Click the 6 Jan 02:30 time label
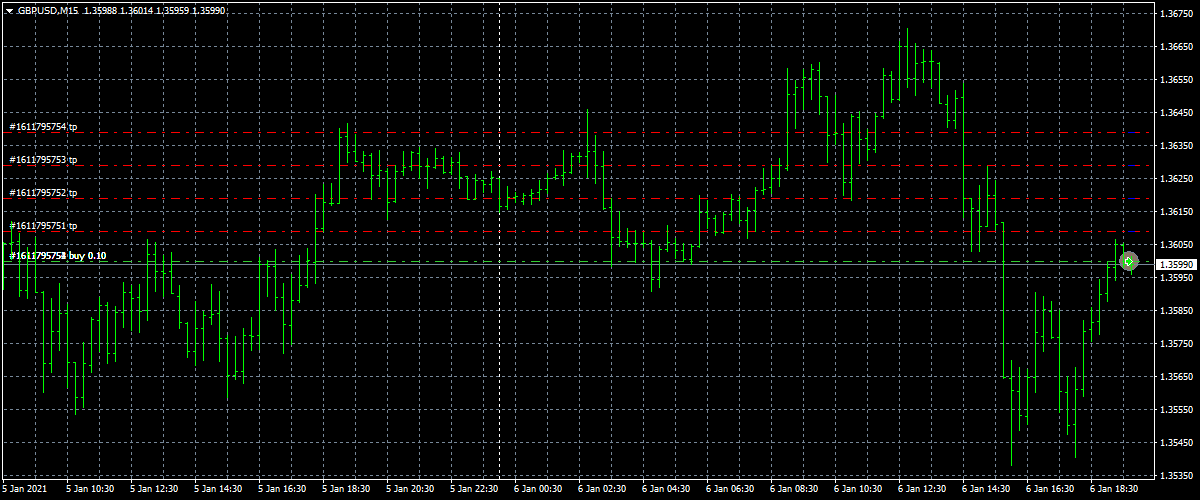The width and height of the screenshot is (1200, 500). pos(601,491)
